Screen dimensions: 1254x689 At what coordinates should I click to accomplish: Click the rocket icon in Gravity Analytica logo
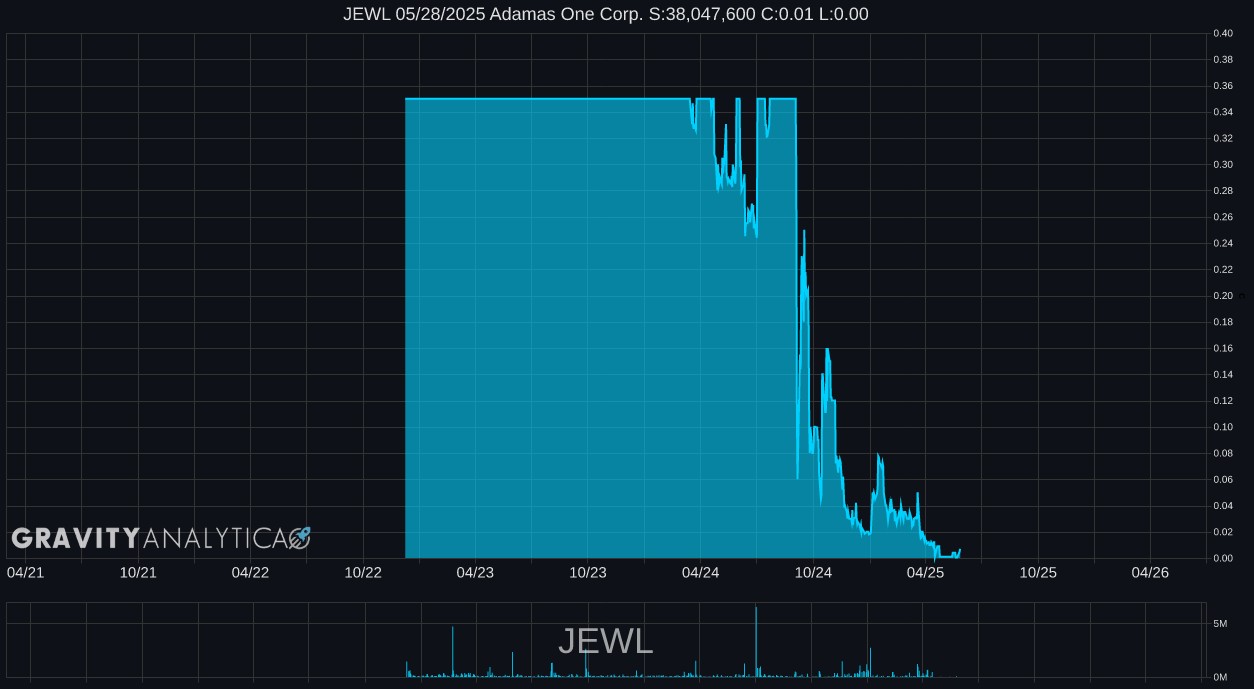click(x=300, y=538)
